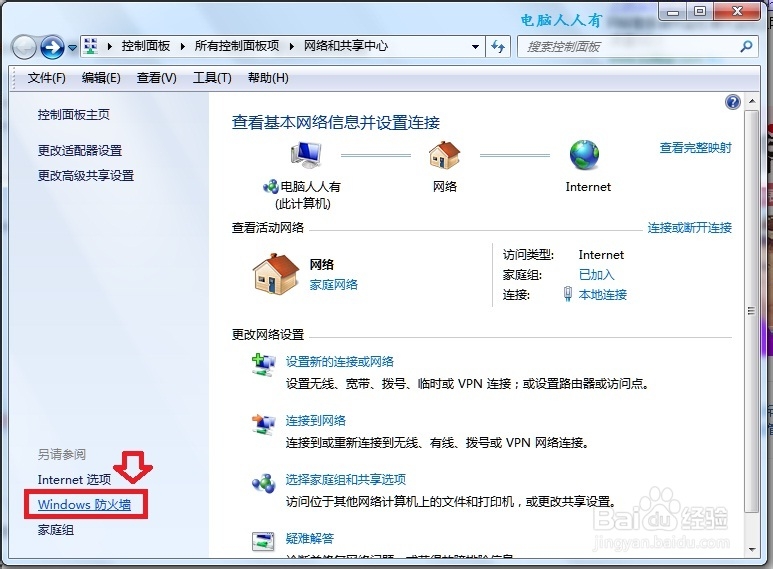Click the Refresh button beside address bar
Image resolution: width=773 pixels, height=569 pixels.
coord(498,47)
